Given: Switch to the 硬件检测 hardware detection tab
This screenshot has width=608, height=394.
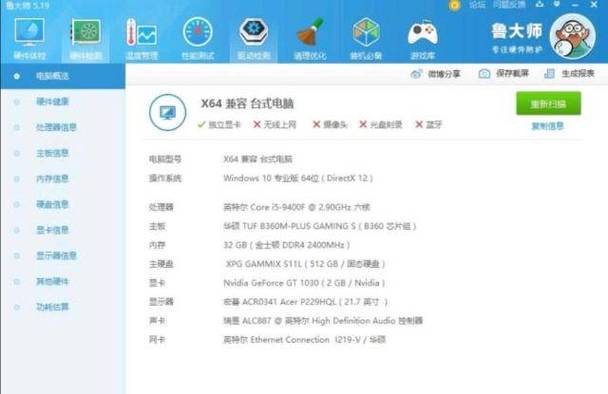Looking at the screenshot, I should pyautogui.click(x=86, y=39).
